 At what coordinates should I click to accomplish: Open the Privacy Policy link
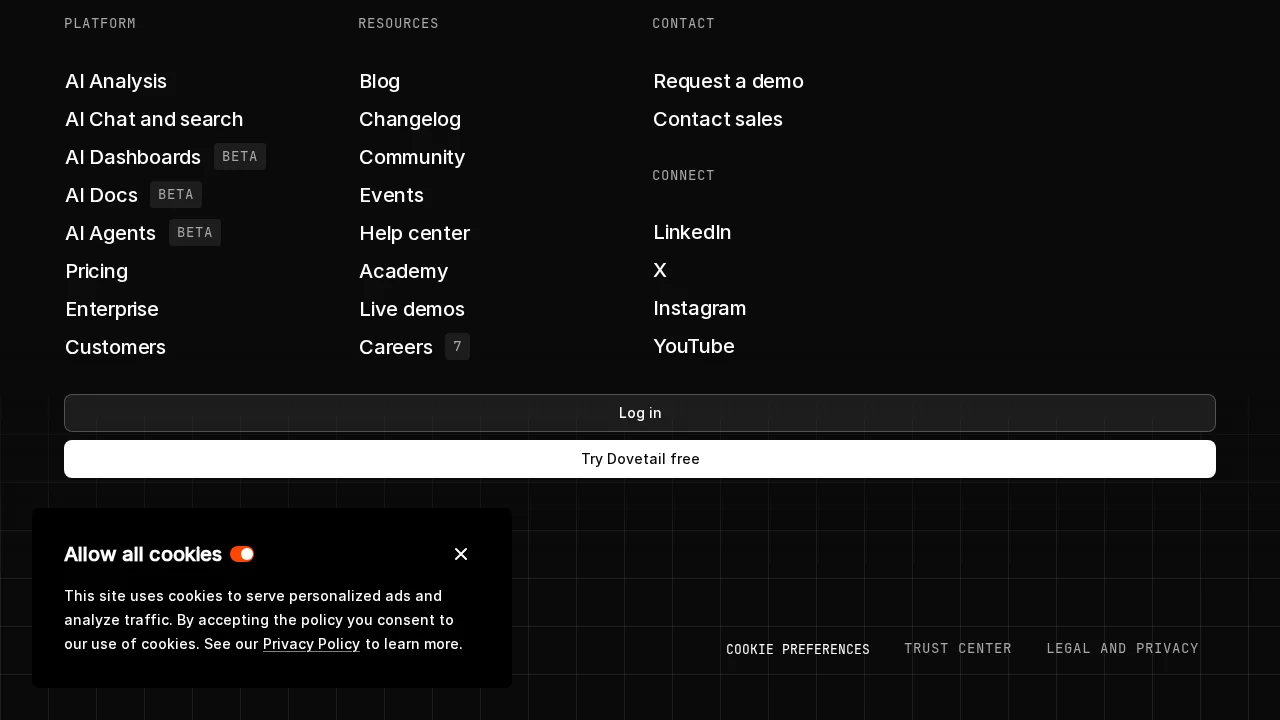click(311, 644)
